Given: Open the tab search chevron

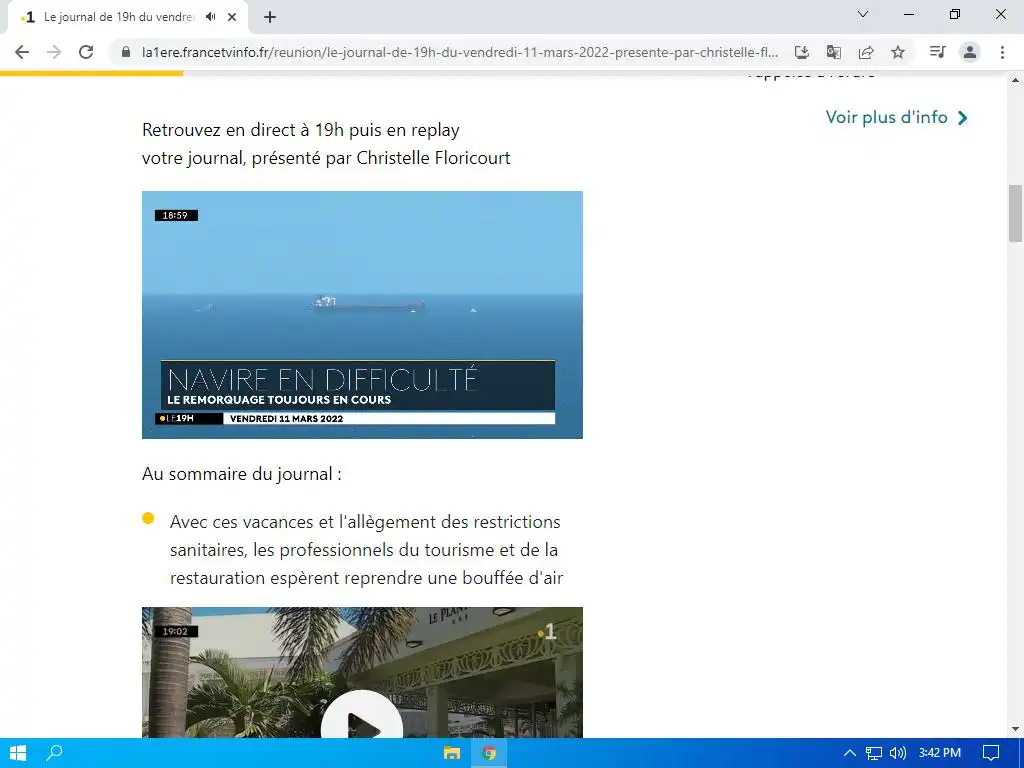Looking at the screenshot, I should click(863, 14).
